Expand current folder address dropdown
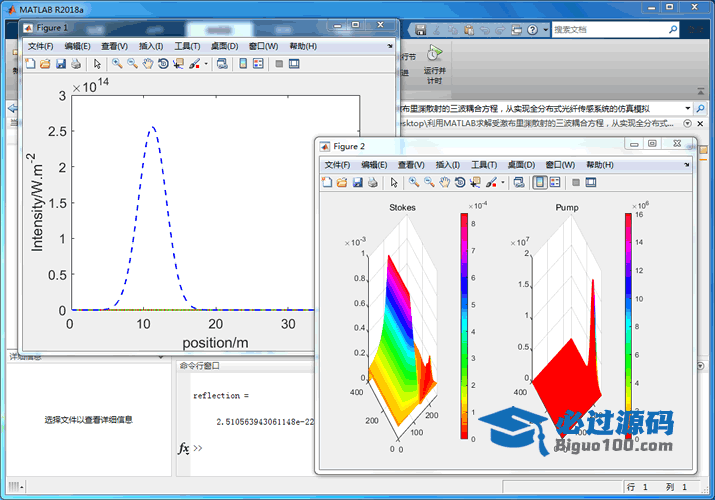Image resolution: width=715 pixels, height=500 pixels. [688, 108]
